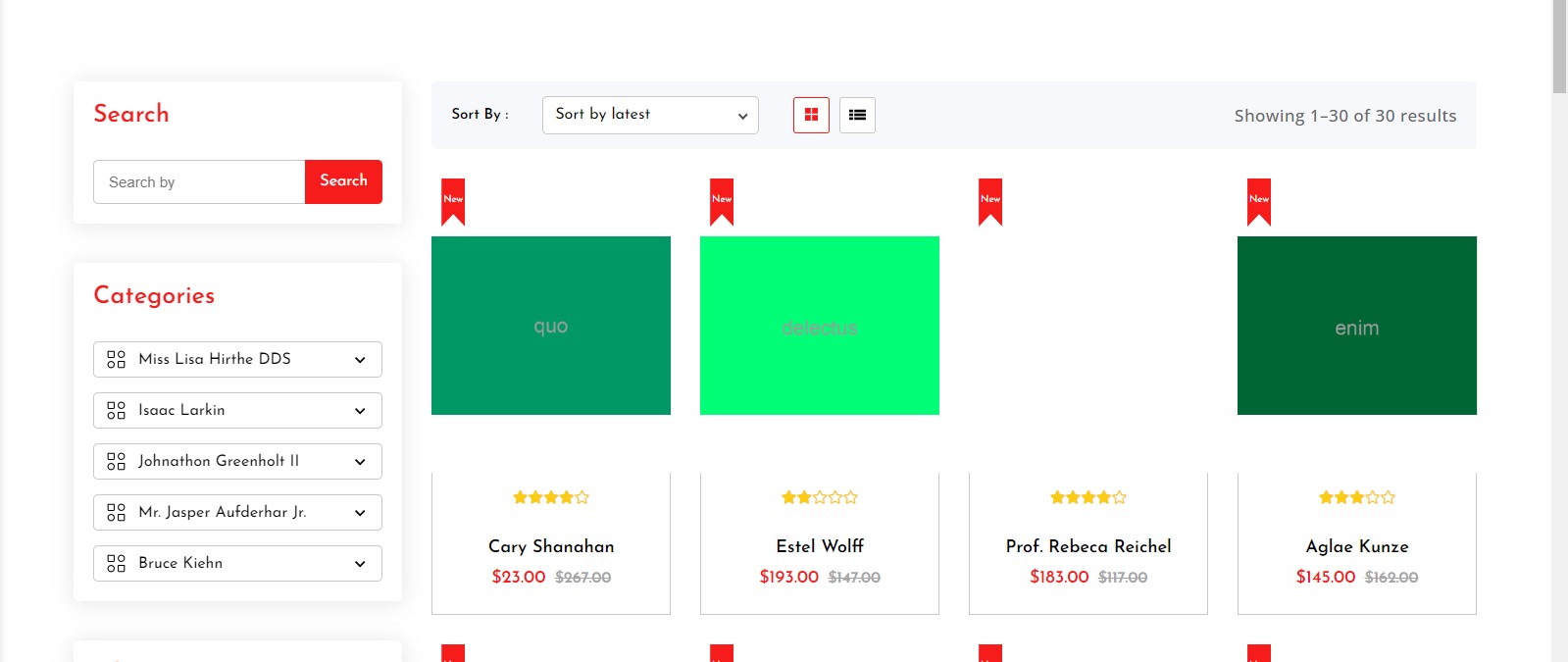Click the $23.00 sale price
1568x662 pixels.
519,577
